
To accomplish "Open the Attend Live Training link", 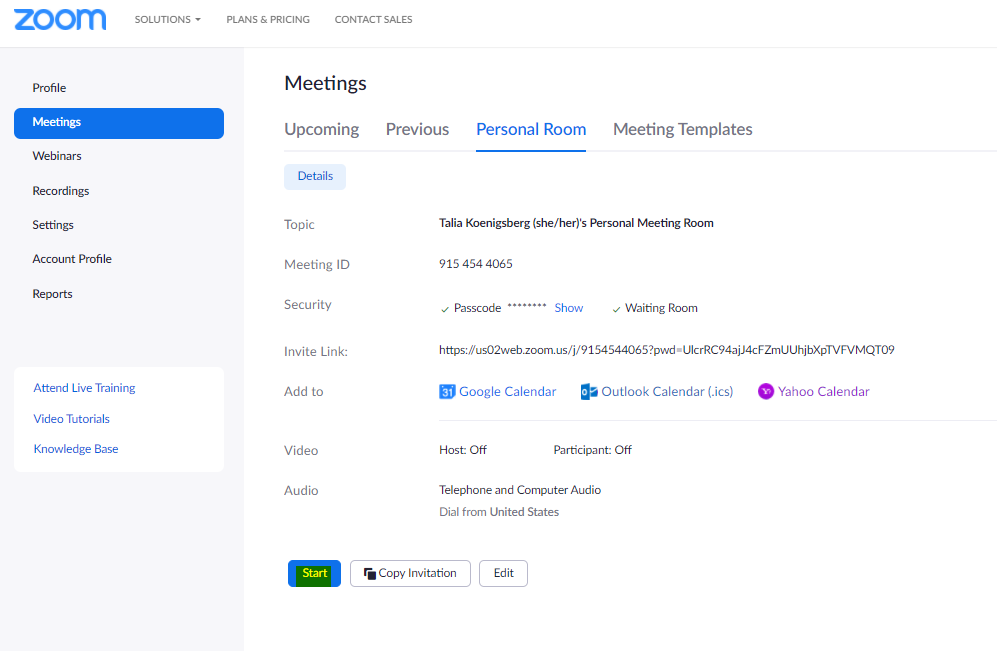I will [x=84, y=388].
